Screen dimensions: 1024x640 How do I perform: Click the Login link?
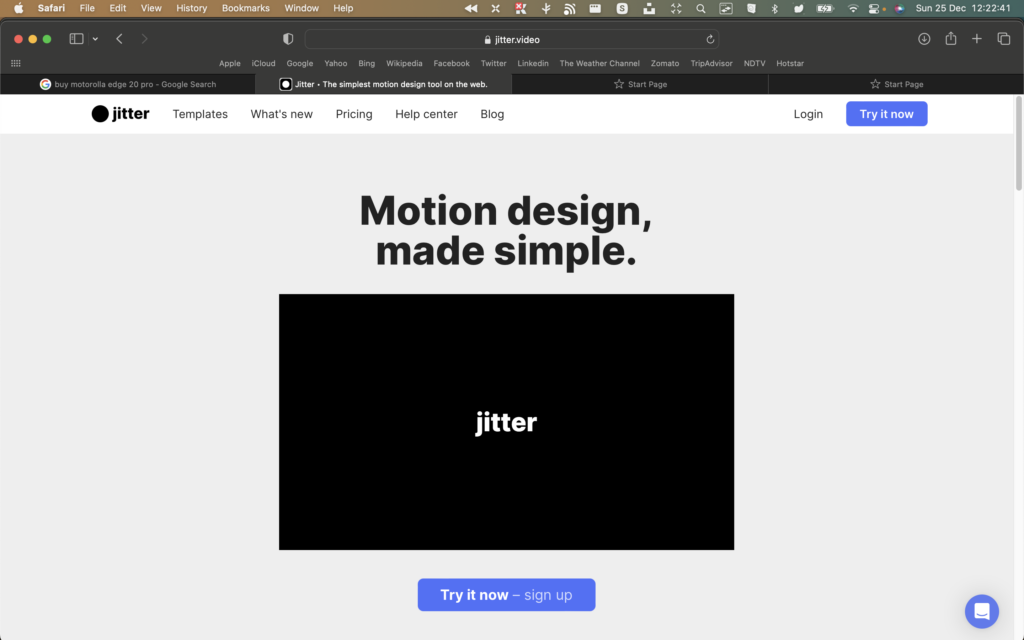tap(808, 113)
